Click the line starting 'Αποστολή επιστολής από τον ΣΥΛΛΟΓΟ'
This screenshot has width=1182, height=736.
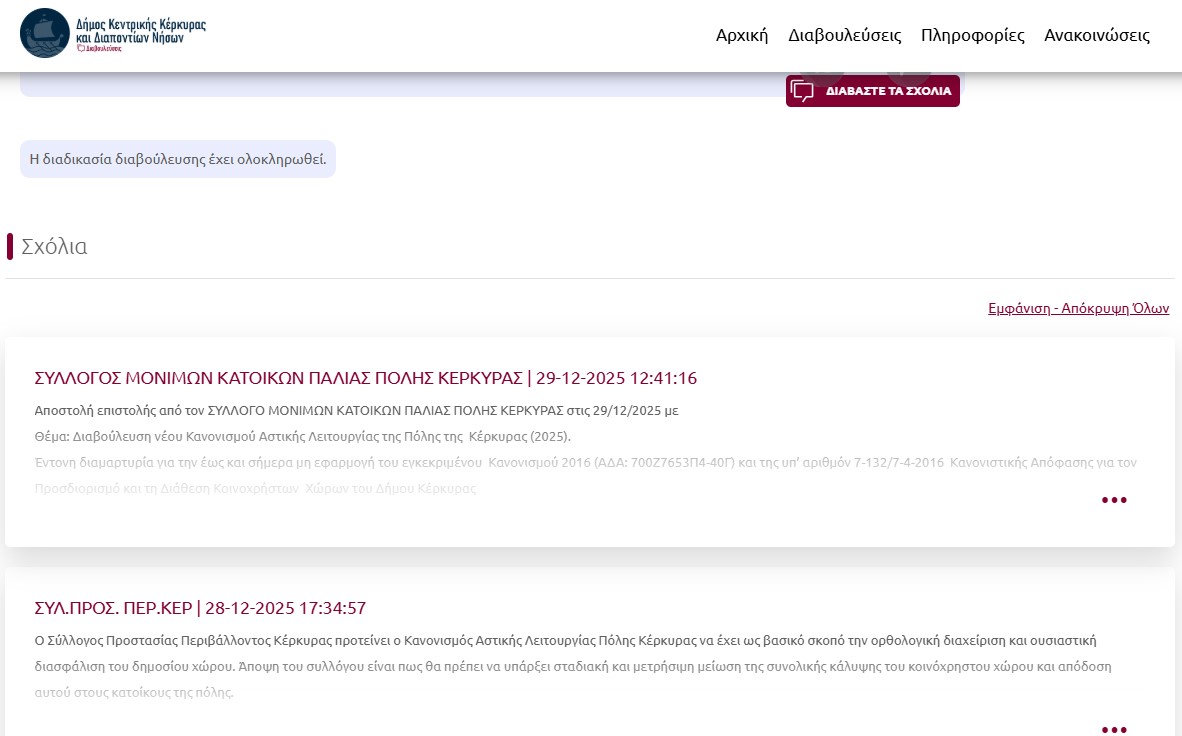(x=357, y=411)
